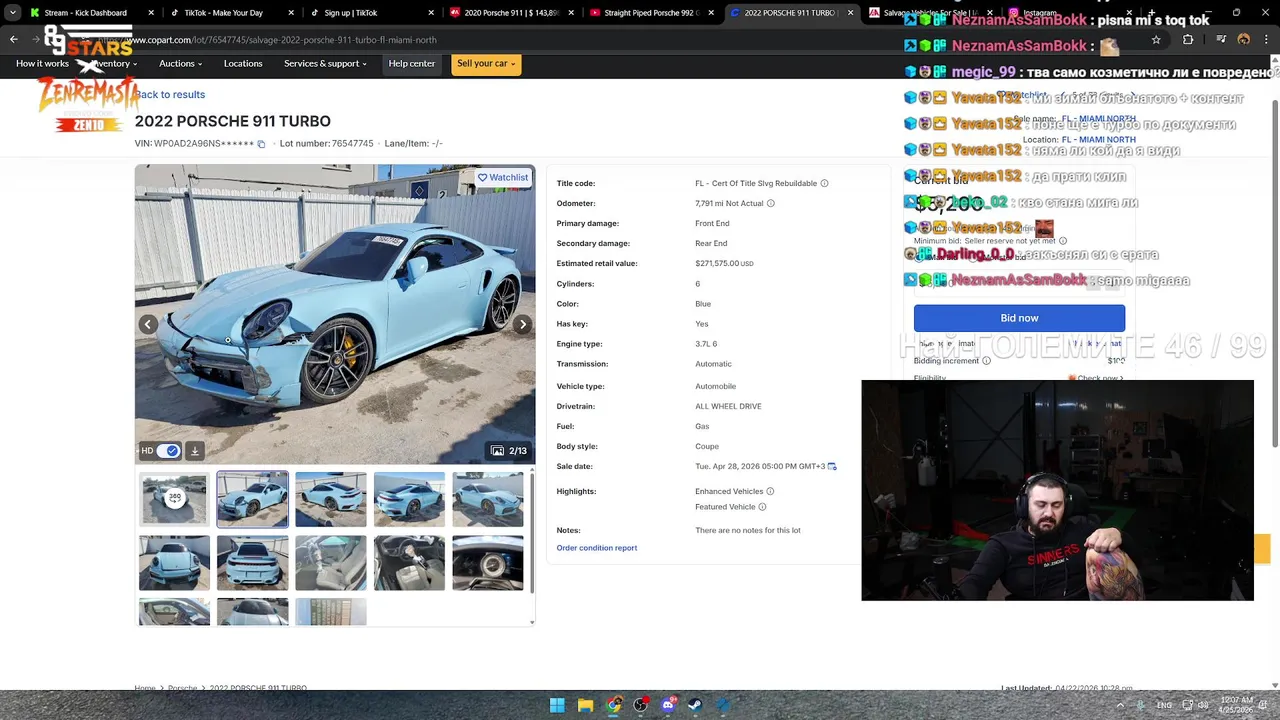
Task: Click estimated retail value $271,575.00
Action: [724, 264]
